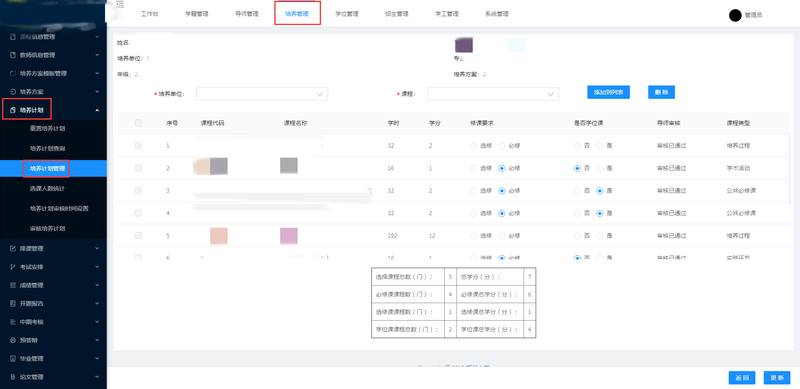
Task: Select 选修 radio in row 4
Action: (473, 213)
